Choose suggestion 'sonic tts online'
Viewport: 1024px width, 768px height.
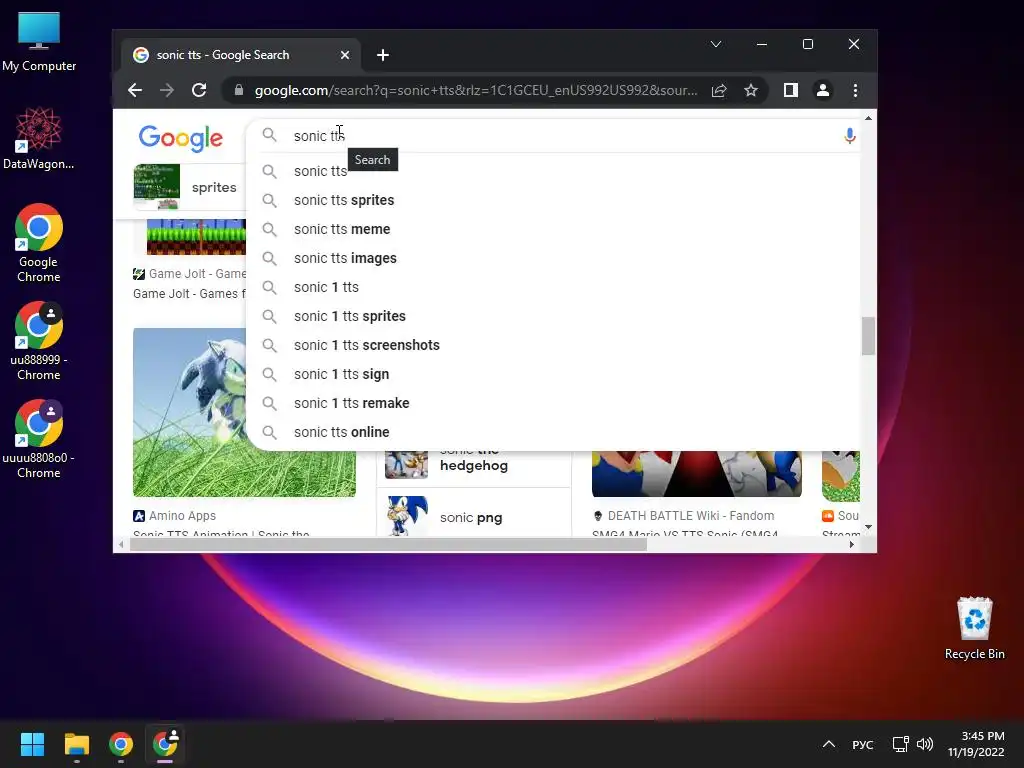pos(552,432)
